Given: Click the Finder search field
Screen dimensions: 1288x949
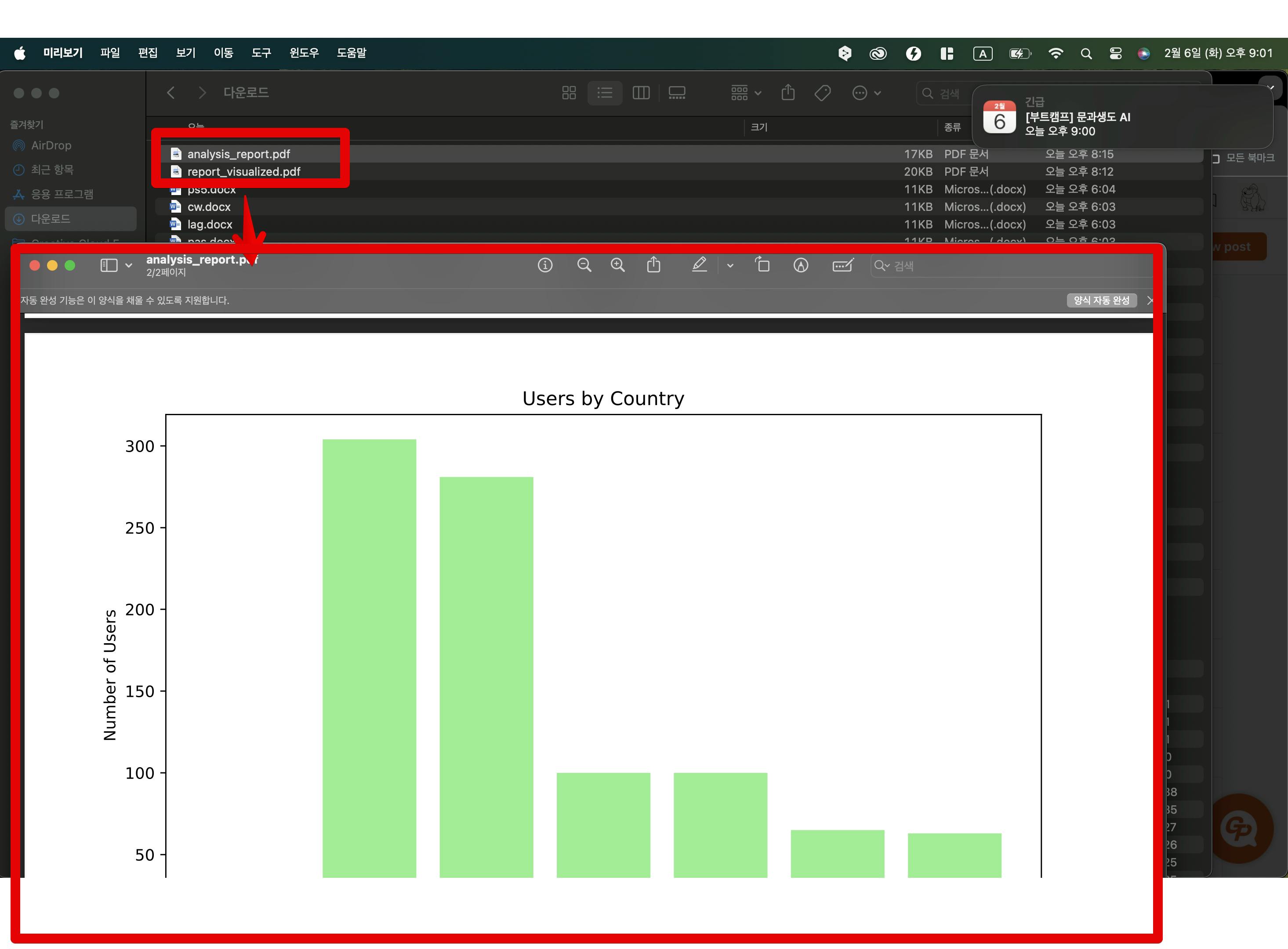Looking at the screenshot, I should coord(945,93).
